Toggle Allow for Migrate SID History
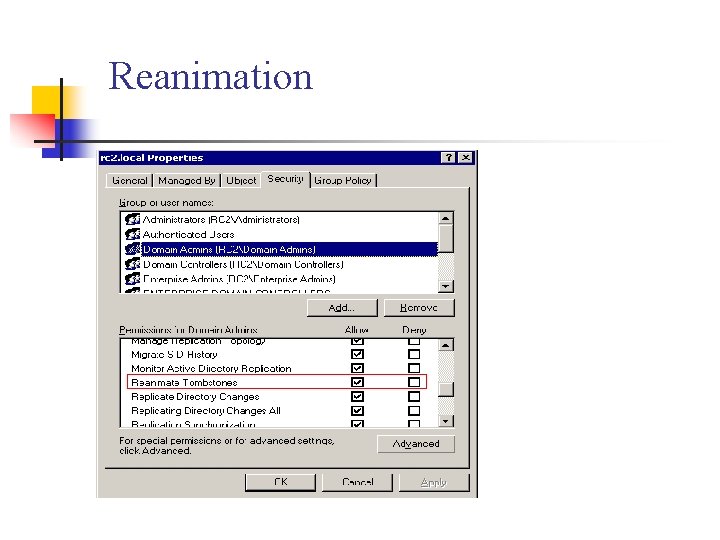 (357, 354)
